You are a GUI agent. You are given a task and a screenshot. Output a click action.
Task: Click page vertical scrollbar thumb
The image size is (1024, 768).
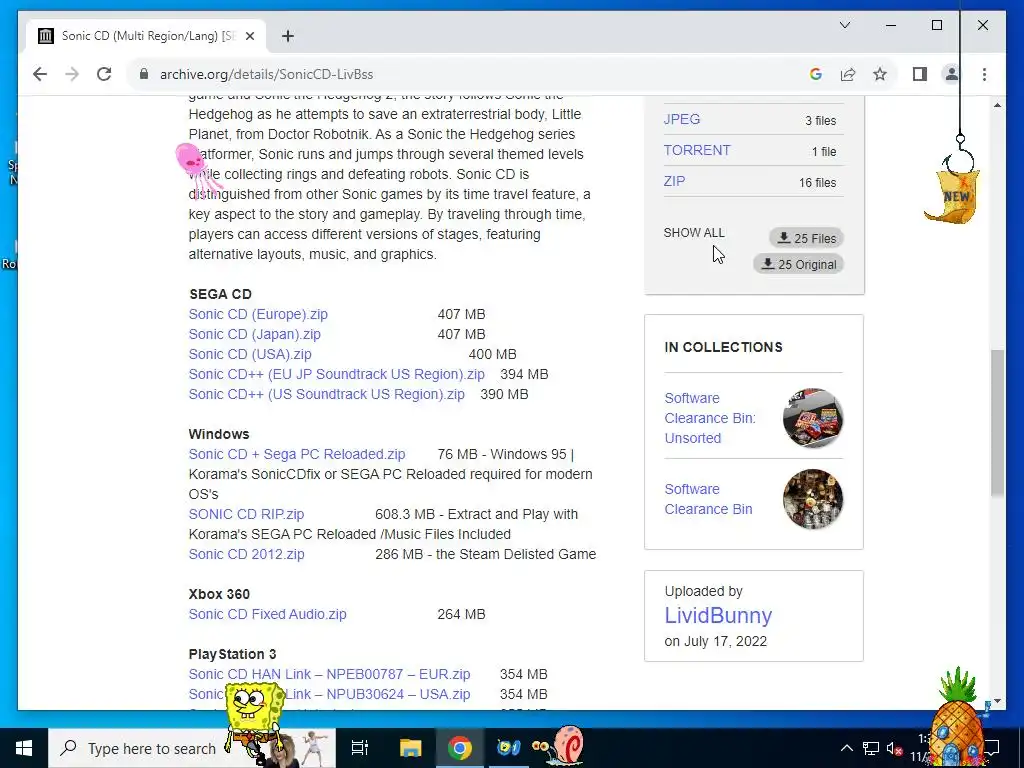[997, 423]
